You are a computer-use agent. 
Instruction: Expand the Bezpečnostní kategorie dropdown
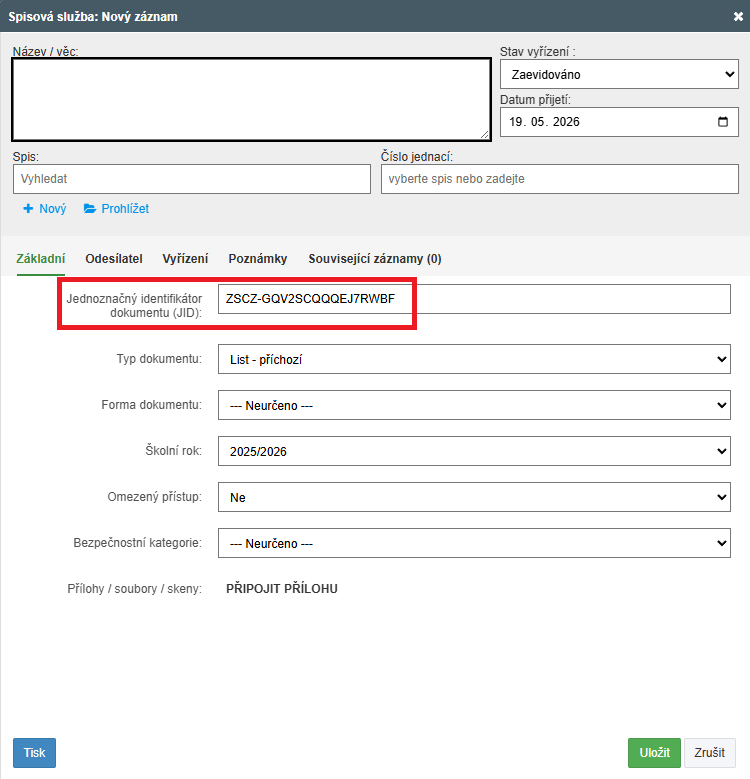(x=474, y=543)
